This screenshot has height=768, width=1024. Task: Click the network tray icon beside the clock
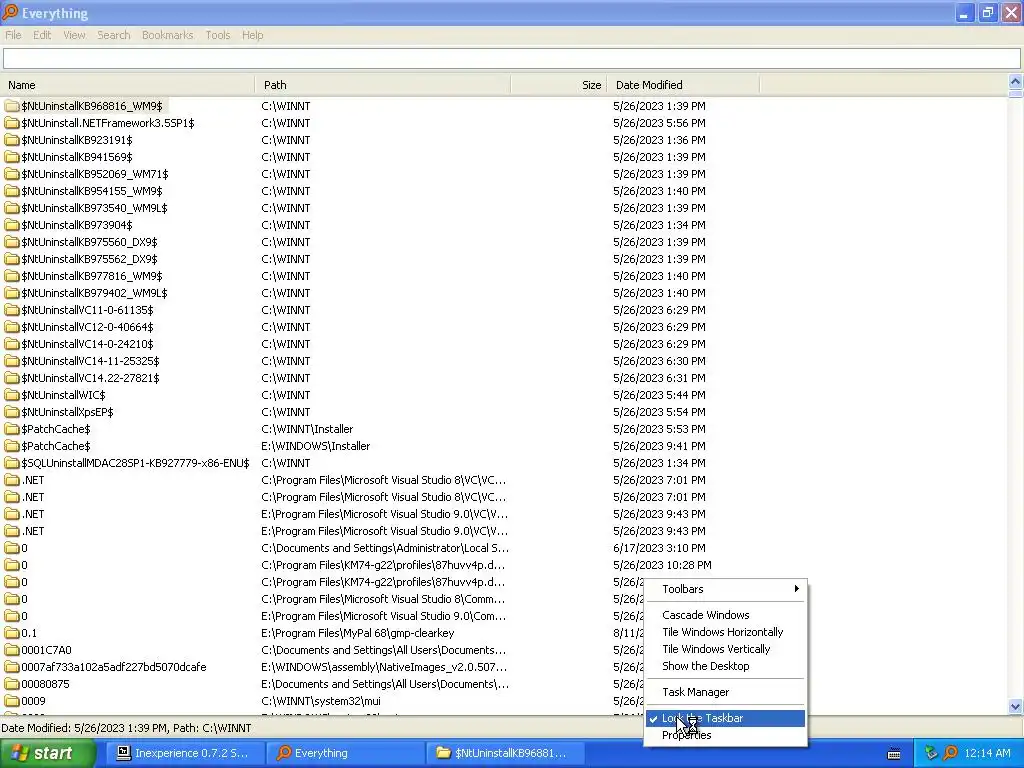(x=931, y=753)
